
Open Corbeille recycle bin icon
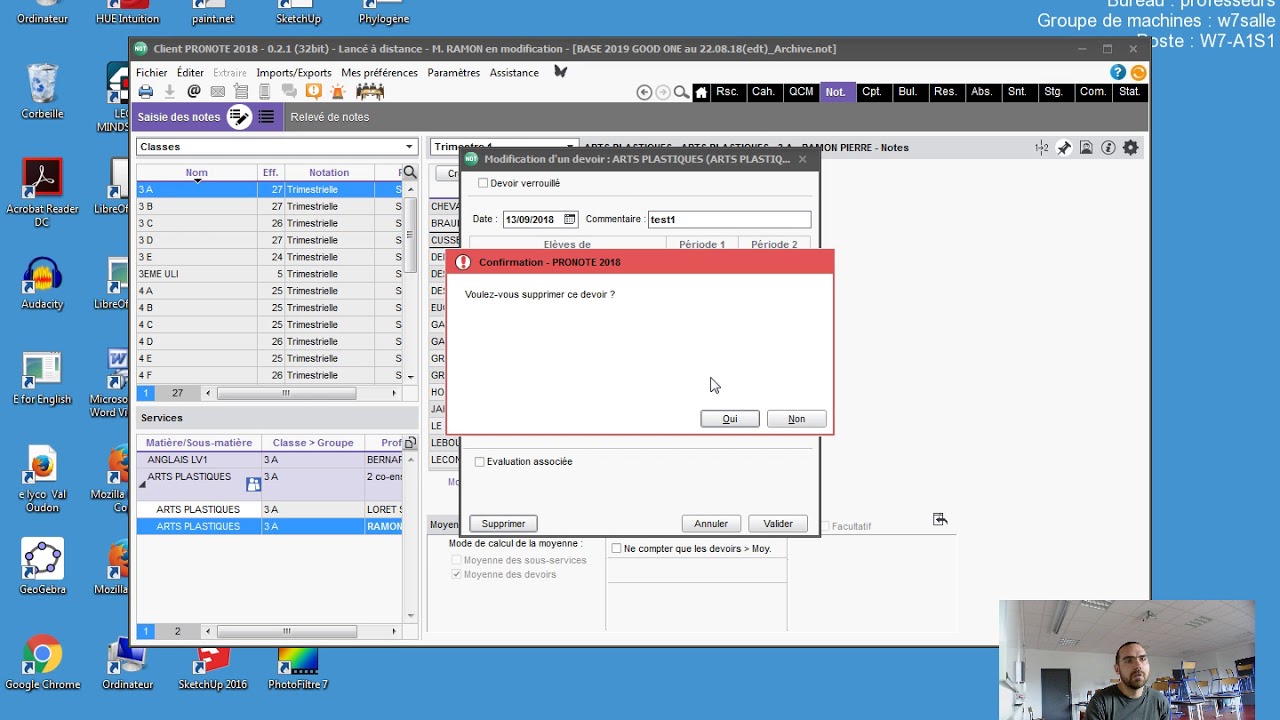click(42, 92)
